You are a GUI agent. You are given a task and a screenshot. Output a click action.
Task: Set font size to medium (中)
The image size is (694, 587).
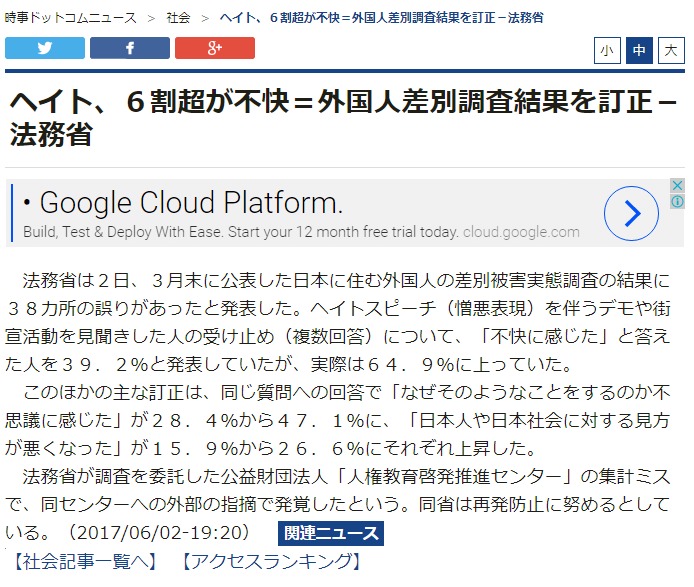(x=639, y=50)
